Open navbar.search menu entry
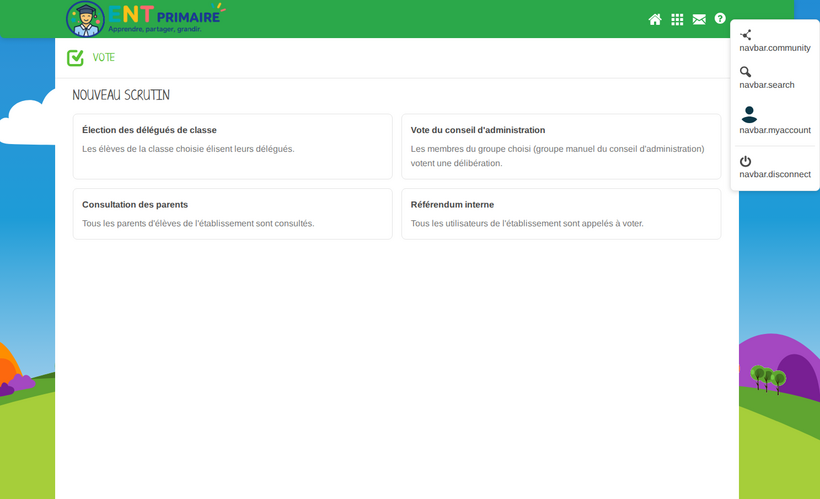820x499 pixels. pyautogui.click(x=767, y=85)
